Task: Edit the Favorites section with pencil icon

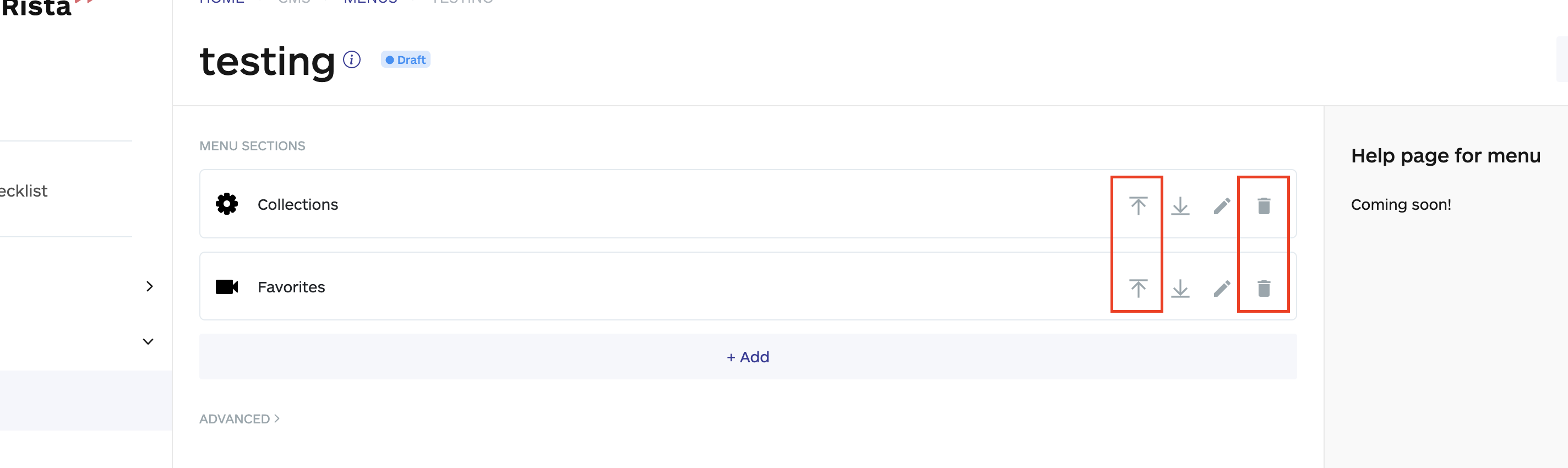Action: coord(1222,288)
